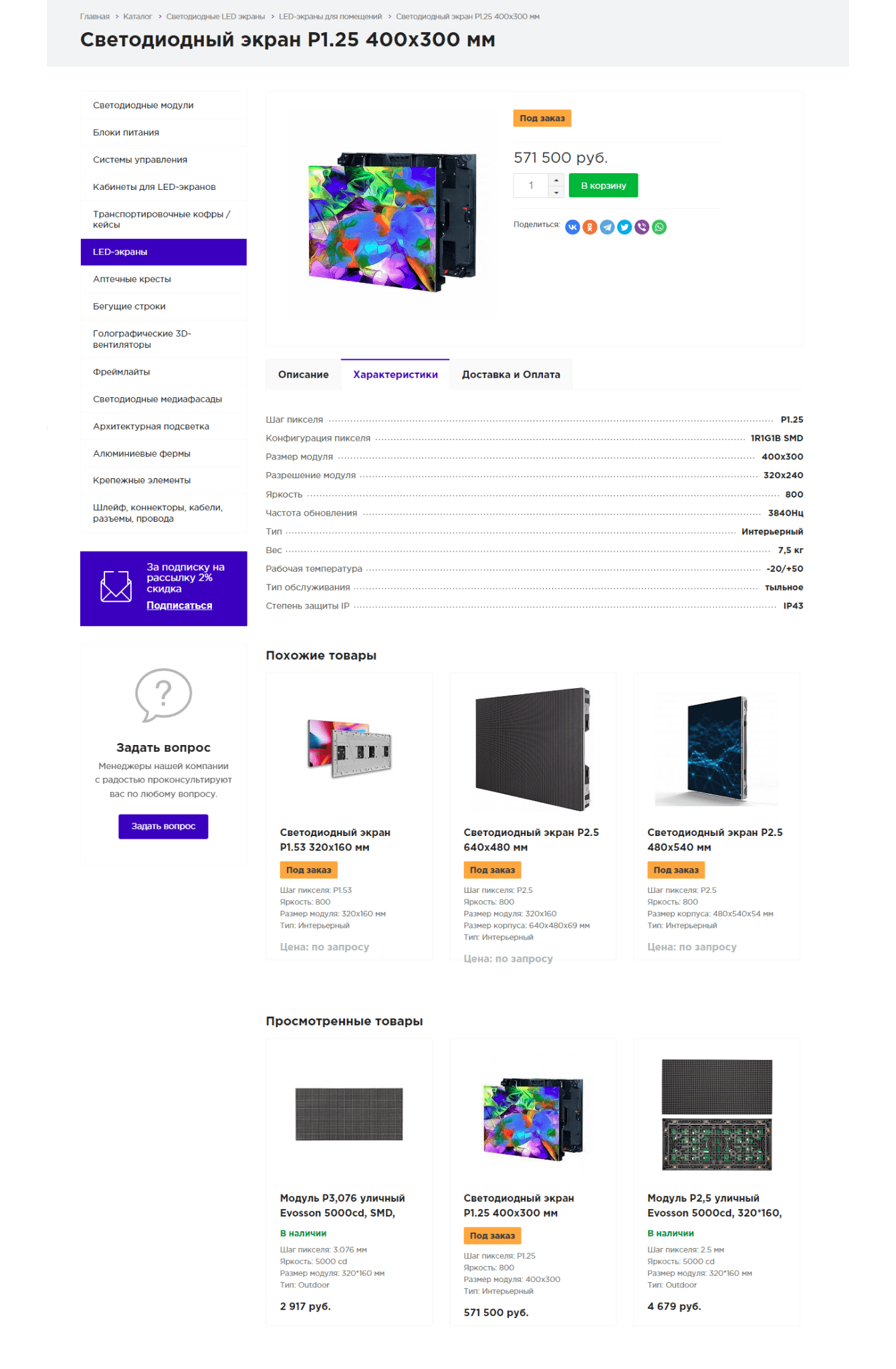Increase quantity with up arrow
This screenshot has width=896, height=1369.
tap(556, 180)
